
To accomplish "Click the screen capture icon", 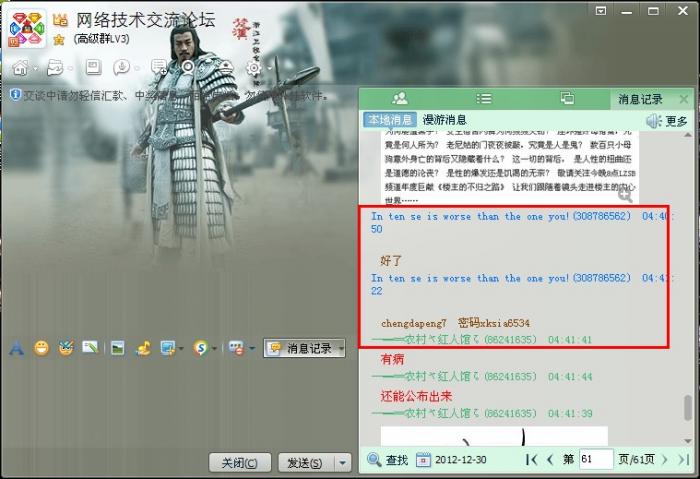I will pyautogui.click(x=168, y=348).
